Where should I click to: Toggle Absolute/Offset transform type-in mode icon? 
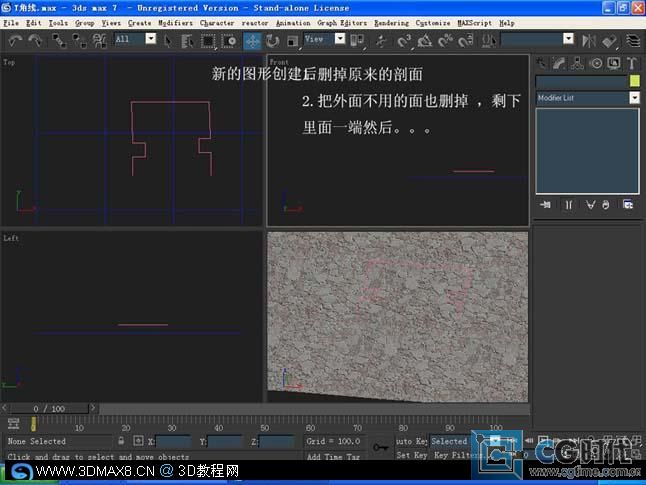click(x=138, y=441)
